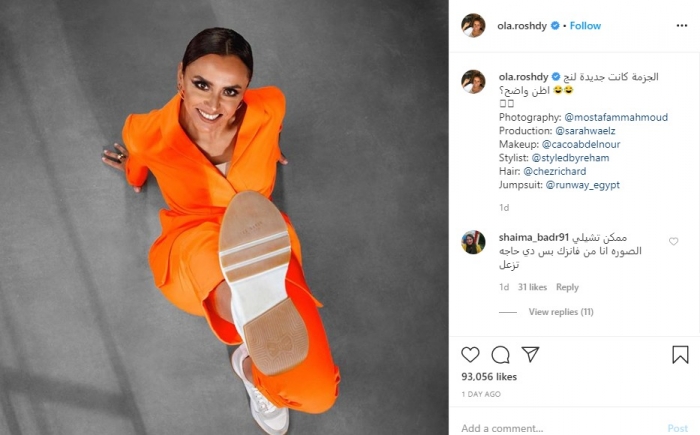Save the post with the bookmark icon
700x435 pixels.
(x=680, y=355)
